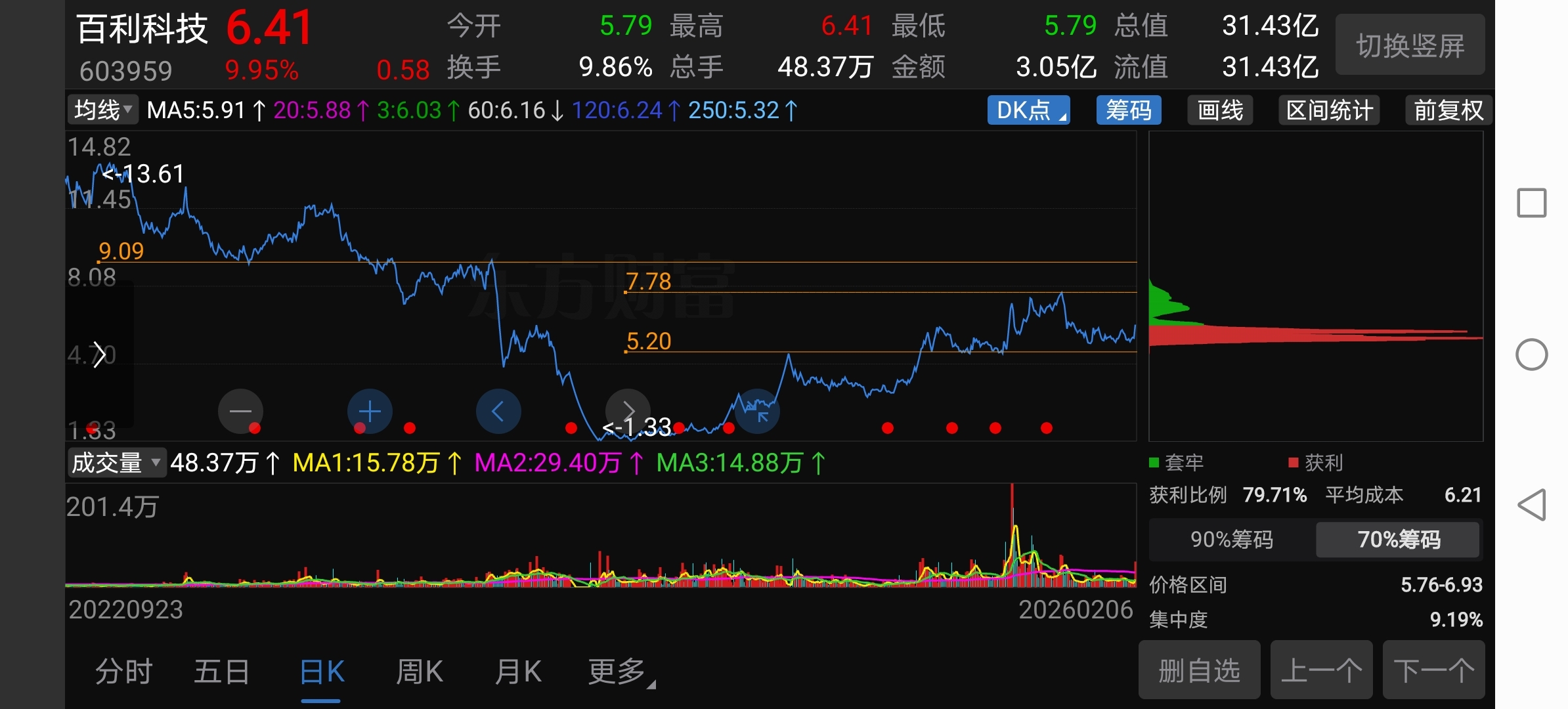Open the 成交量 indicator dropdown
Image resolution: width=1568 pixels, height=709 pixels.
point(116,463)
